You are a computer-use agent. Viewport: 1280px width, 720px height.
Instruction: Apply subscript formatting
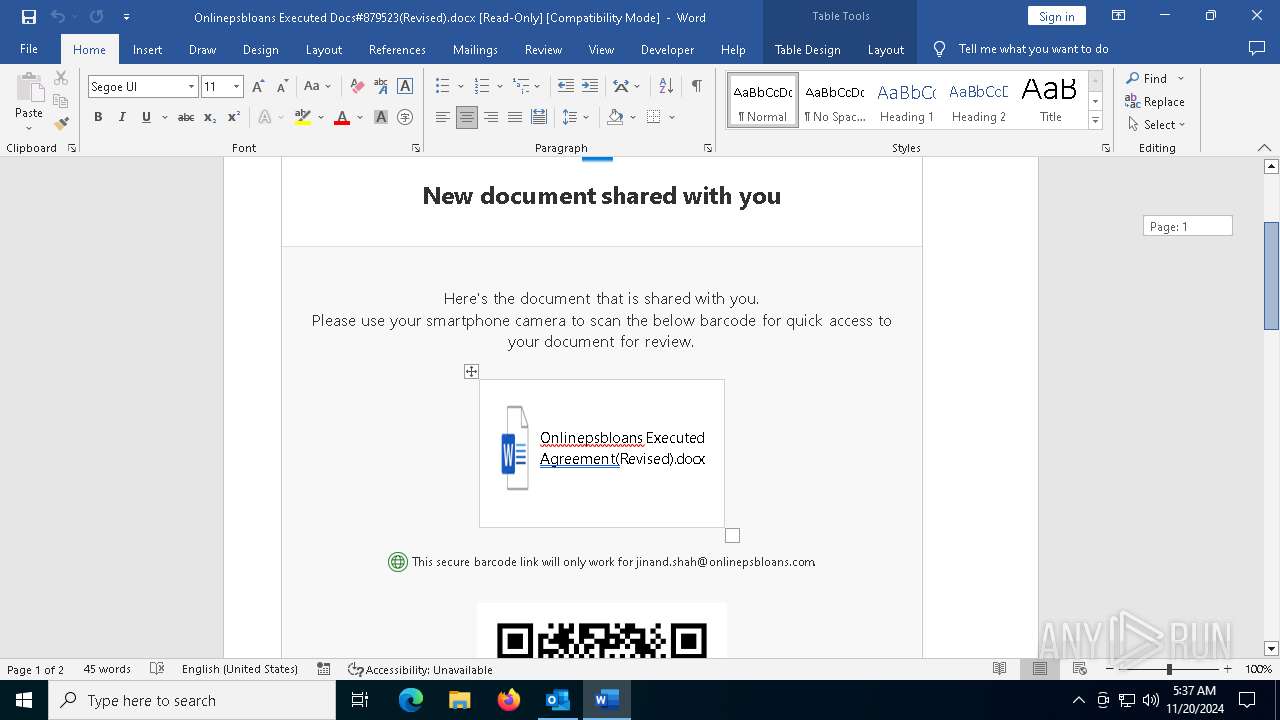(x=210, y=117)
